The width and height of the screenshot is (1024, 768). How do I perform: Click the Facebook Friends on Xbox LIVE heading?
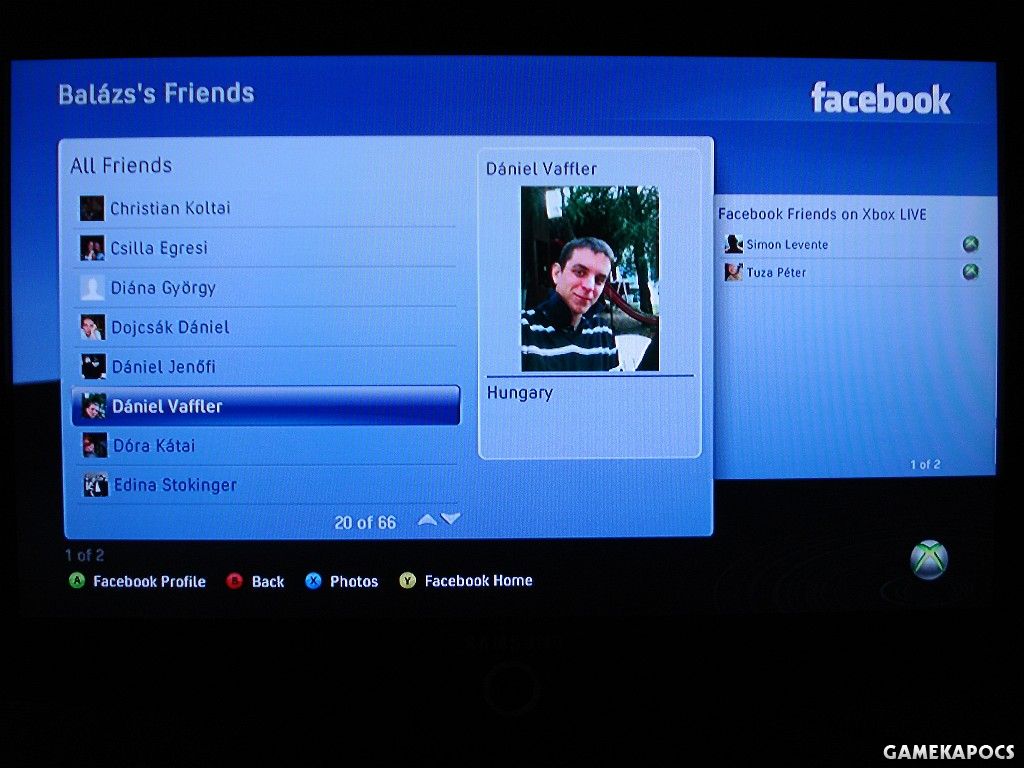[822, 214]
